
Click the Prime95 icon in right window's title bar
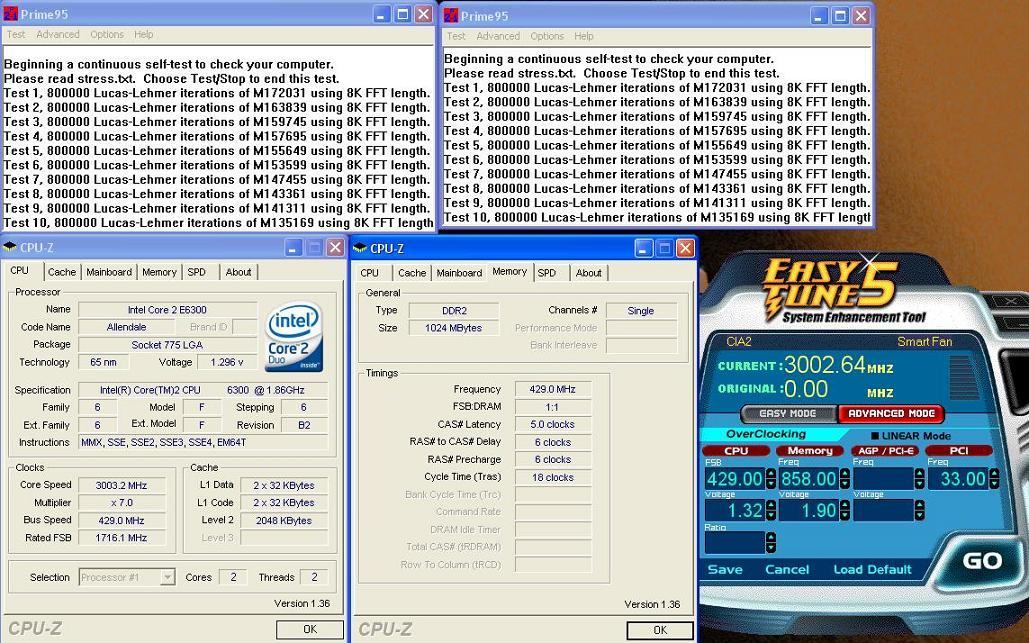[451, 16]
